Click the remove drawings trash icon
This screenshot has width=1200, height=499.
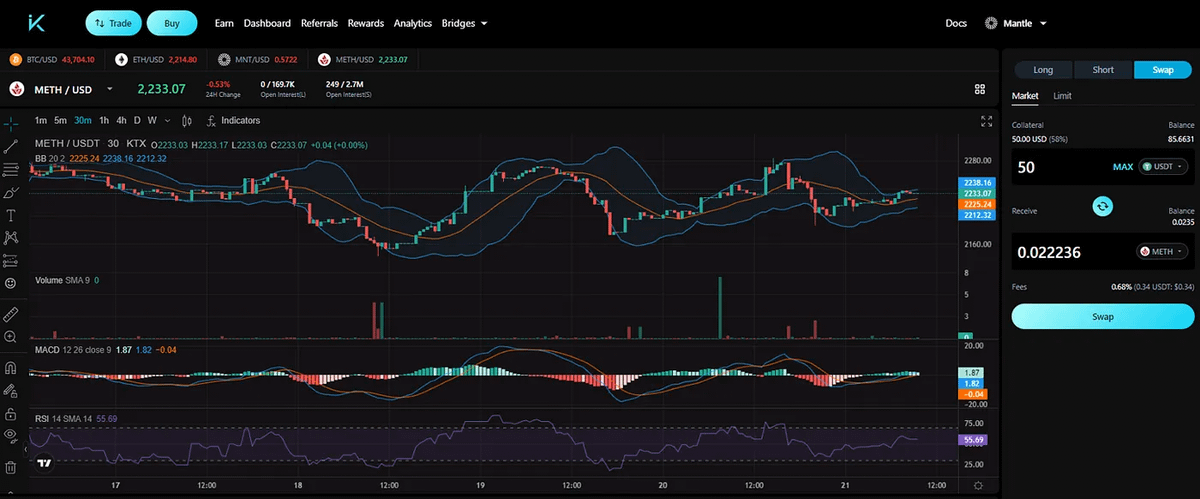11,466
